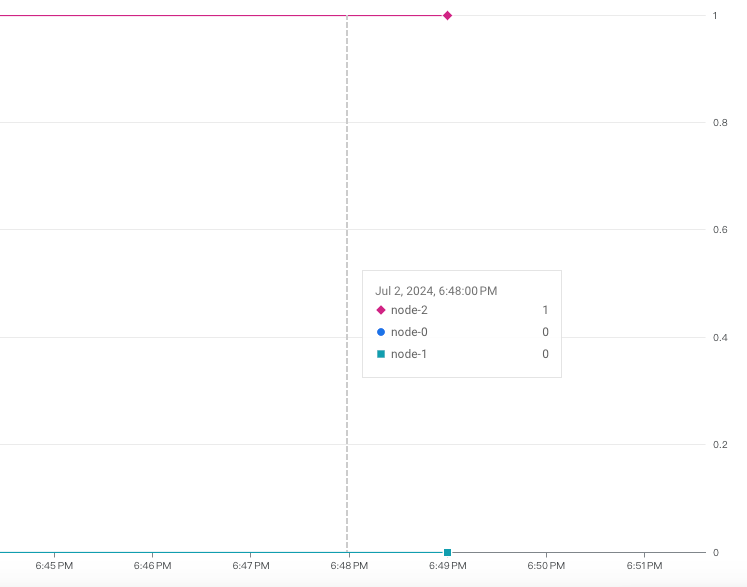Viewport: 747px width, 587px height.
Task: Click the 0.6 value on the y-axis
Action: click(x=719, y=230)
